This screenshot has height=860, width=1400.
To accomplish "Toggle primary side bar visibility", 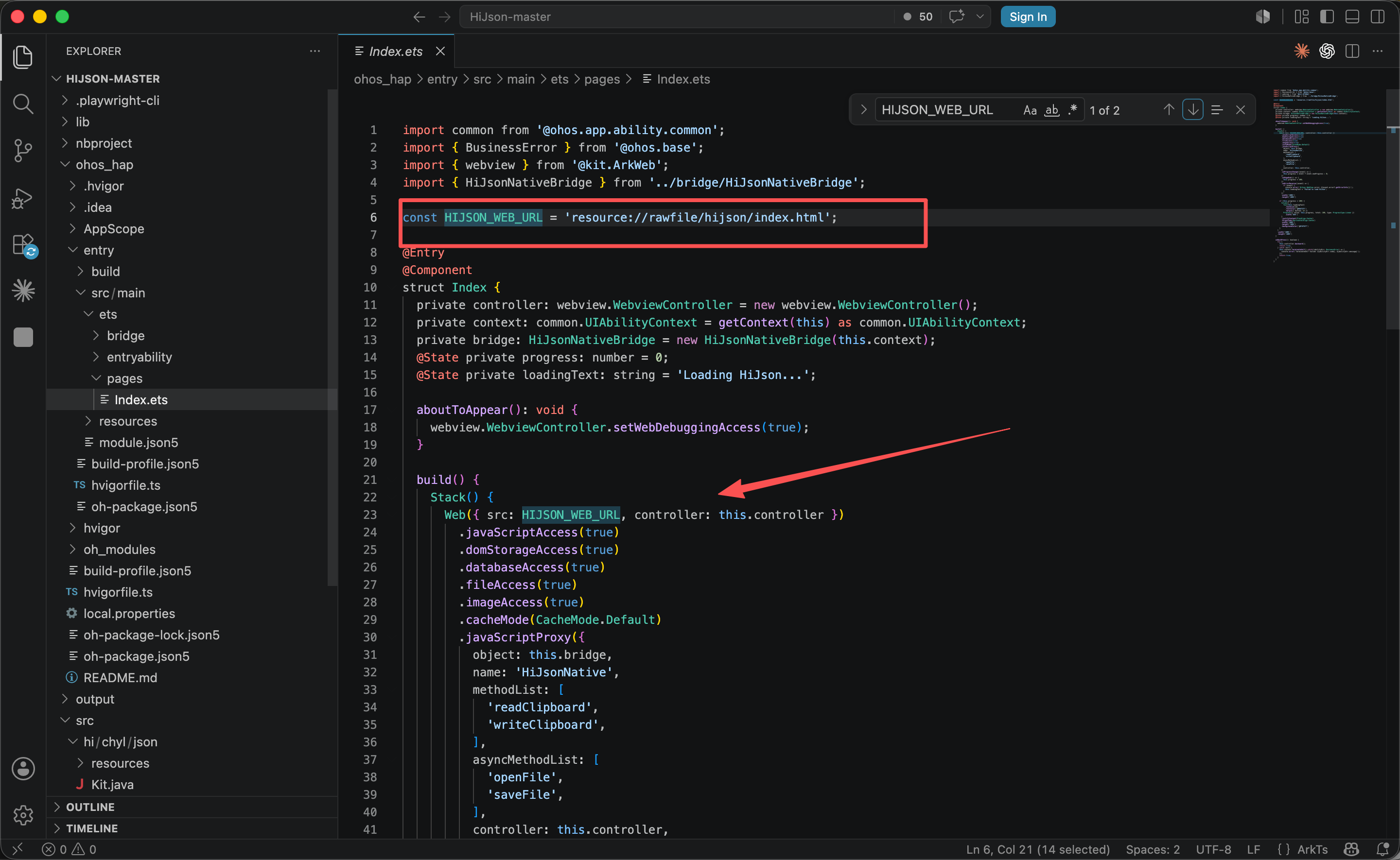I will 1327,17.
